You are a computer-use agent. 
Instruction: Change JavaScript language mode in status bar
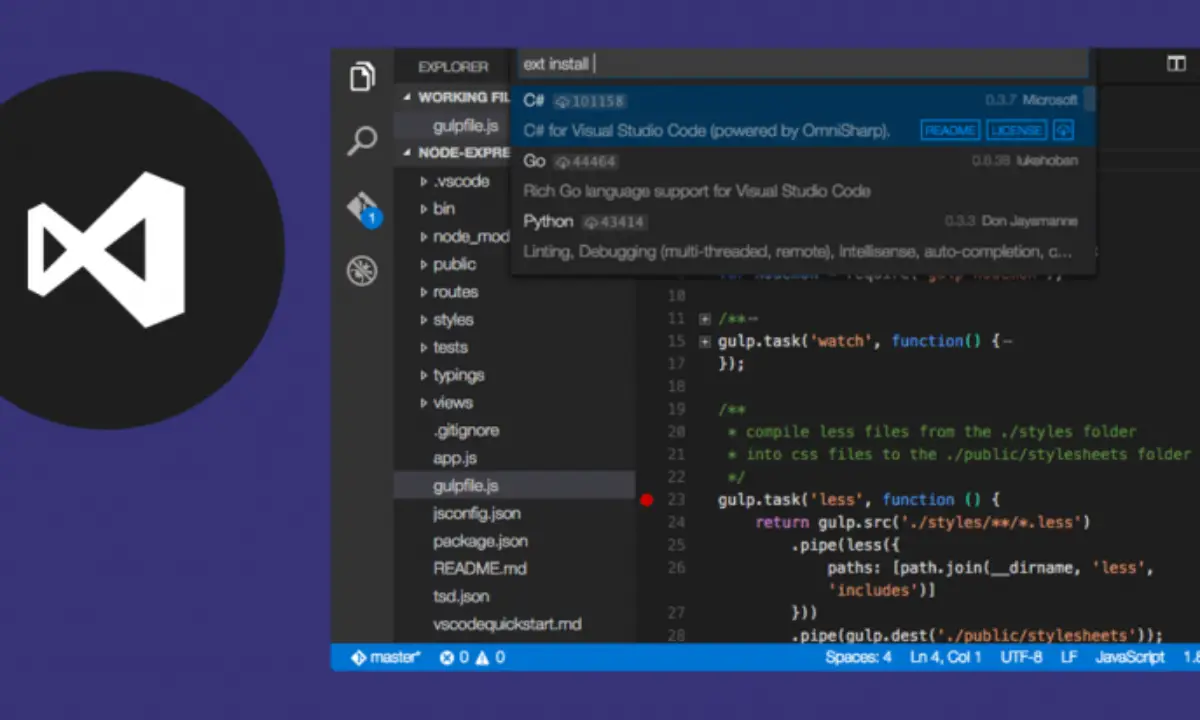point(1130,657)
